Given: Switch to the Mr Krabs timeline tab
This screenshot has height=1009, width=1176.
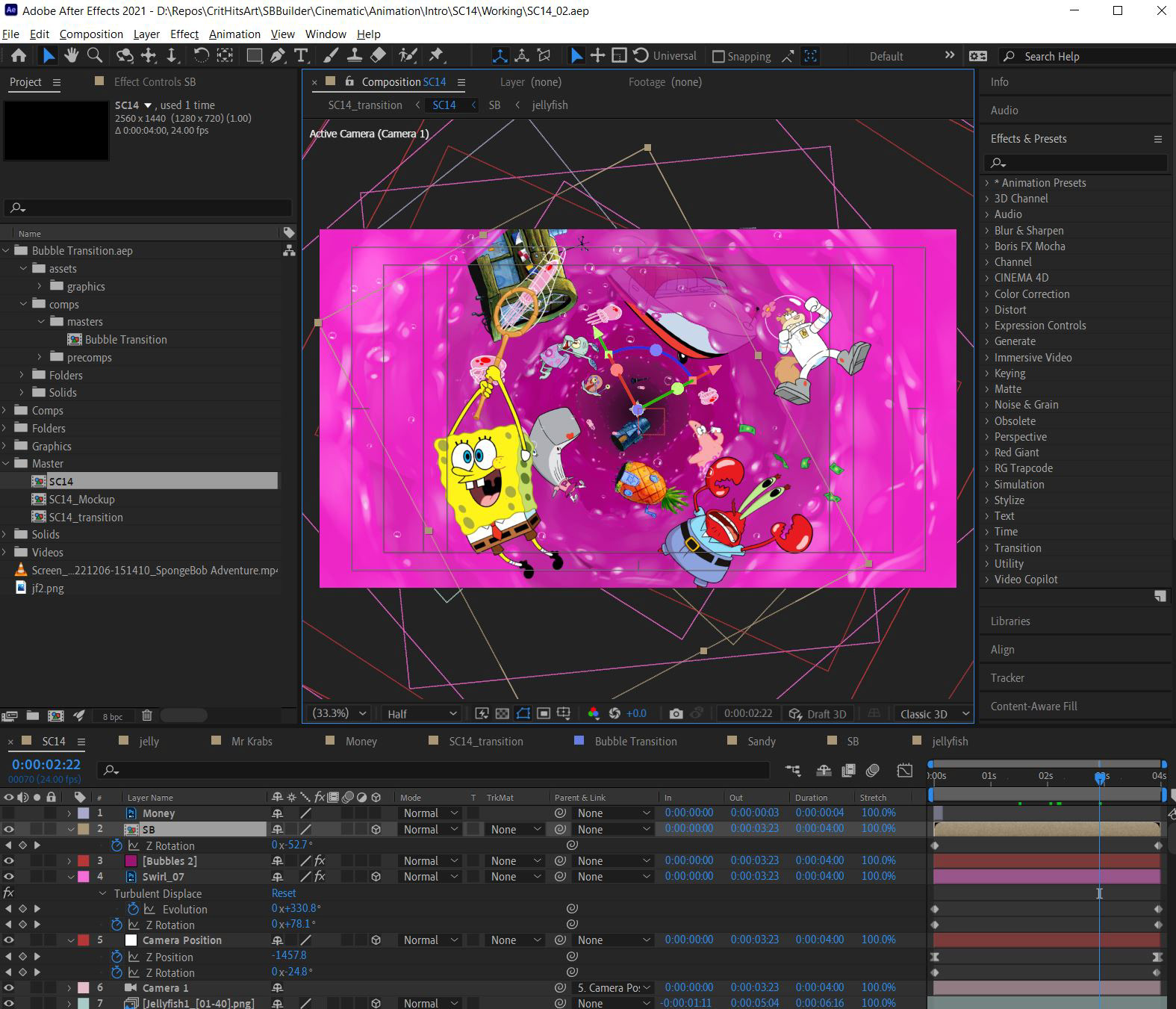Looking at the screenshot, I should coord(252,742).
